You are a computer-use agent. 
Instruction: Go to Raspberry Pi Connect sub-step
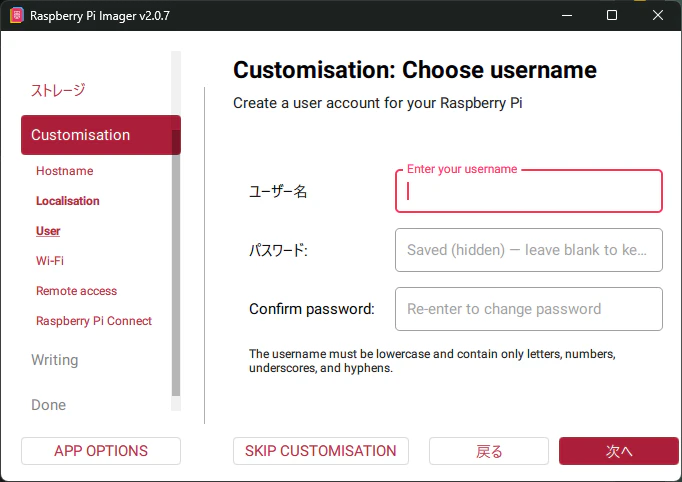tap(94, 321)
